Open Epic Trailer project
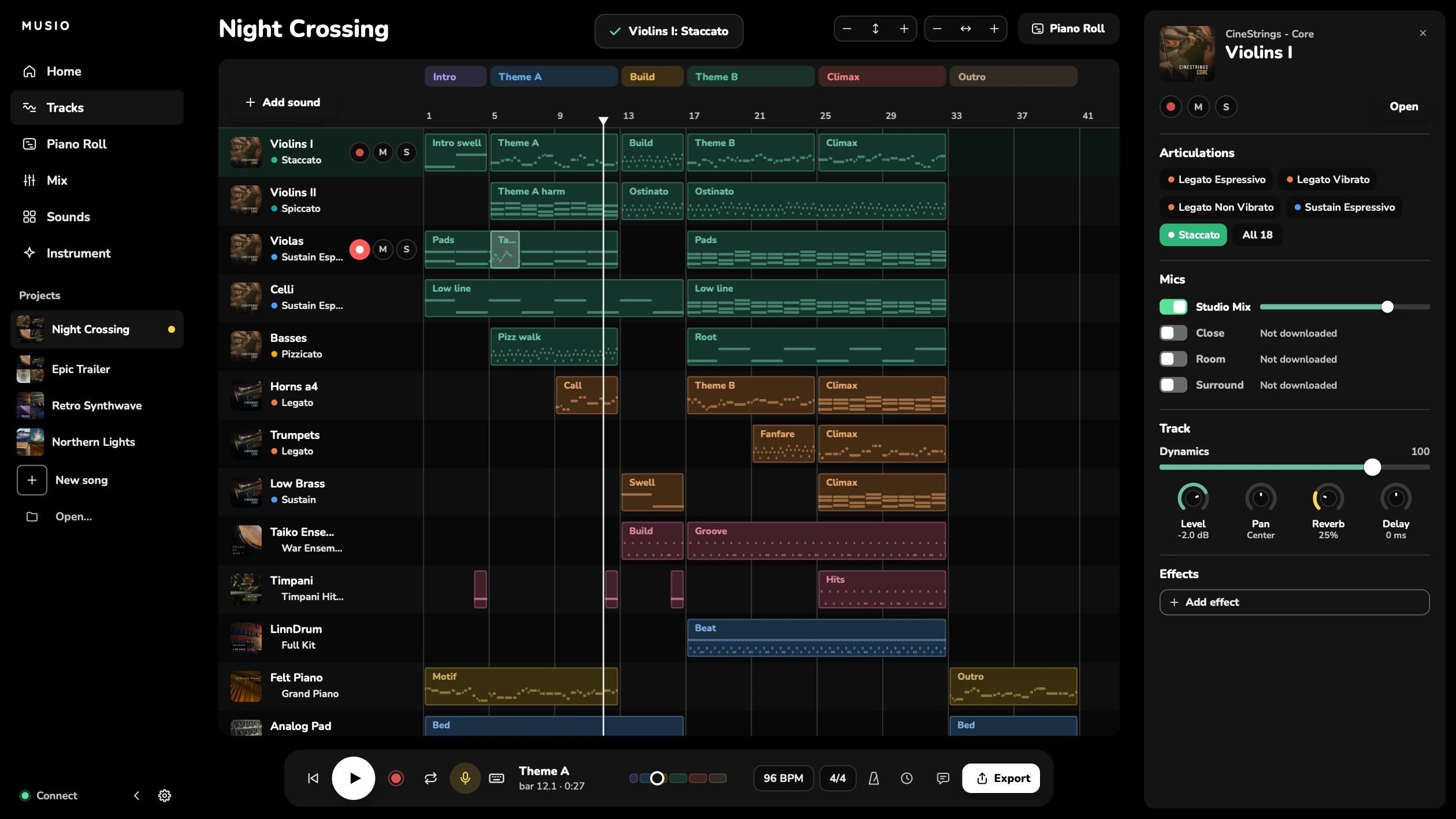The height and width of the screenshot is (819, 1456). (x=97, y=369)
